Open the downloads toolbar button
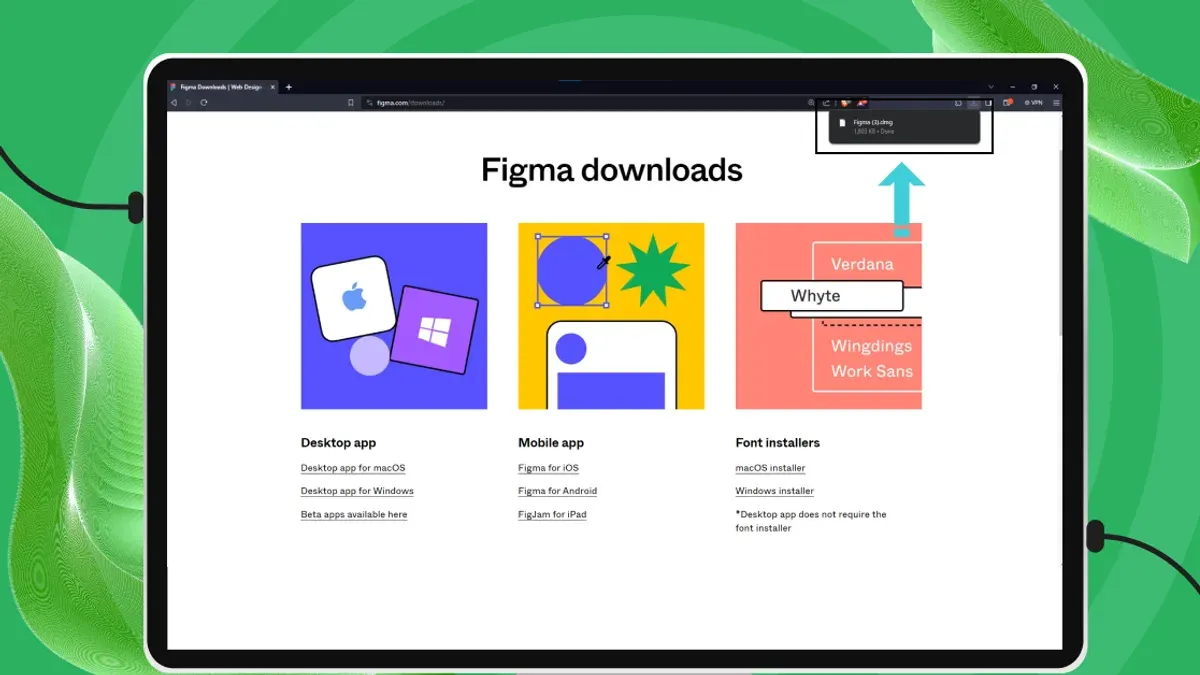The image size is (1200, 675). pos(973,103)
